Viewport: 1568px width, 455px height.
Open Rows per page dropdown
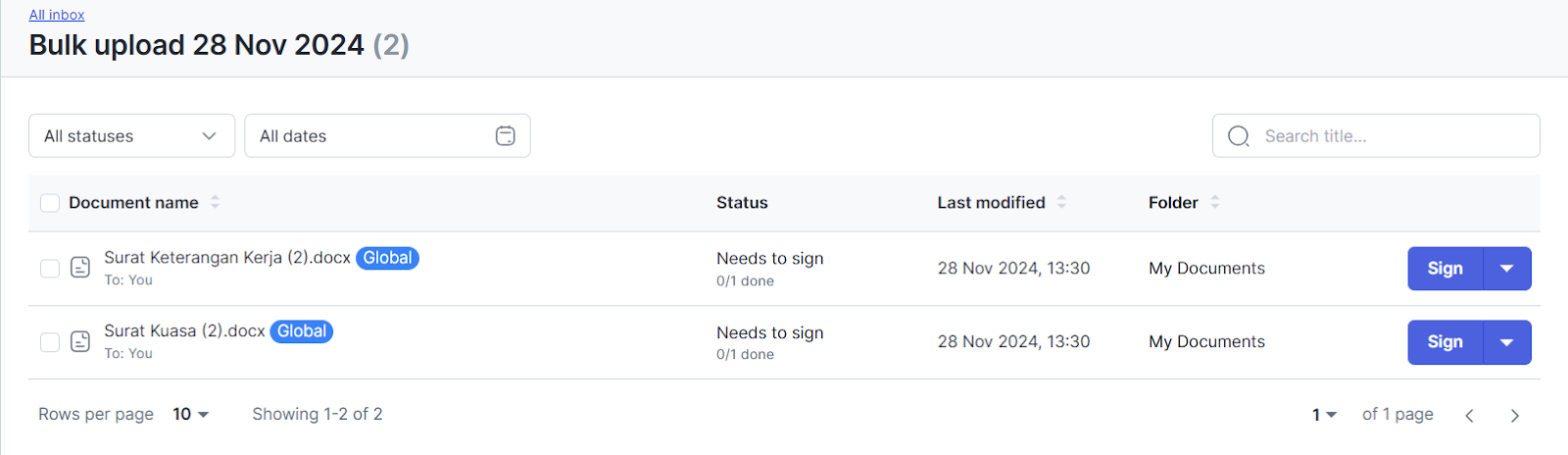point(191,414)
